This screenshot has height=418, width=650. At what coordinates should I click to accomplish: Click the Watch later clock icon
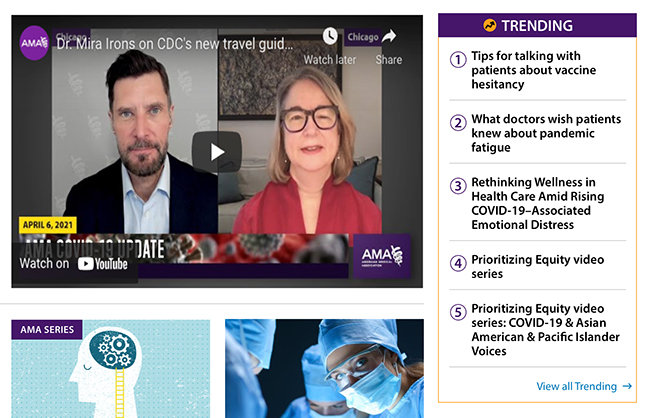(330, 36)
